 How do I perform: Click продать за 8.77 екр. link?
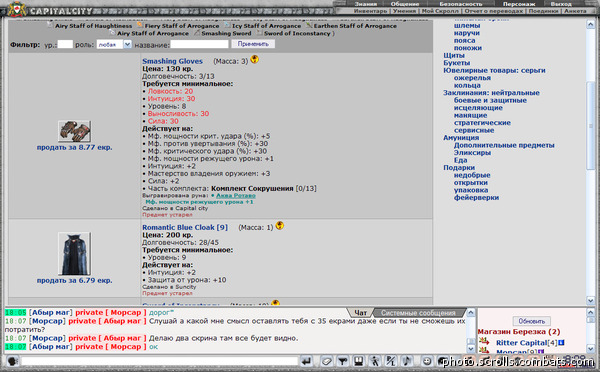coord(74,147)
